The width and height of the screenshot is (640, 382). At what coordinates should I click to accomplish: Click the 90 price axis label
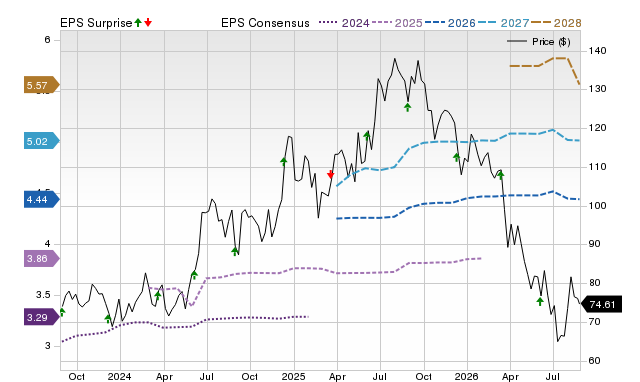click(x=594, y=244)
